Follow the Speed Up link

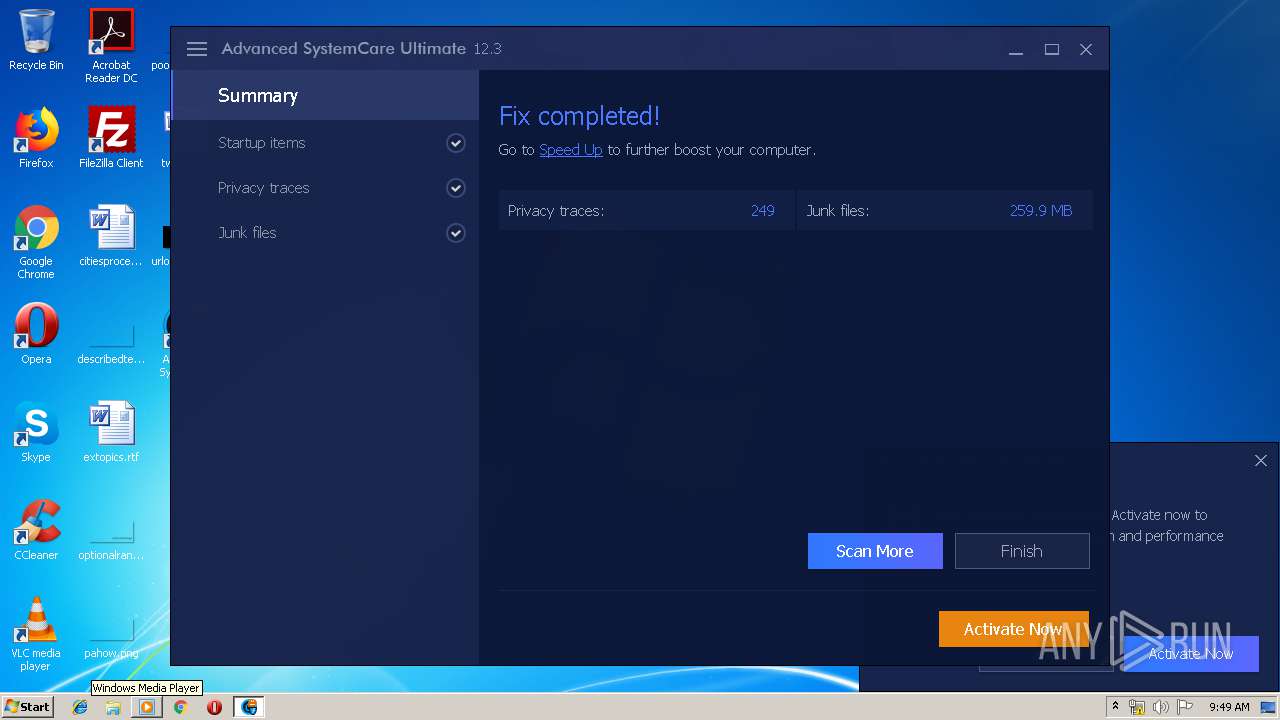(570, 150)
